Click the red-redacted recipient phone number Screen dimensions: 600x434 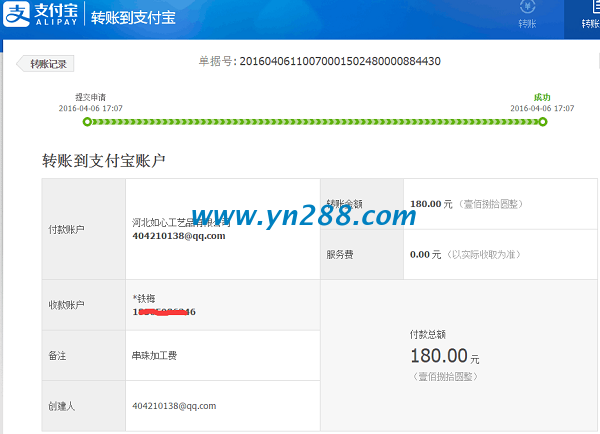click(164, 312)
